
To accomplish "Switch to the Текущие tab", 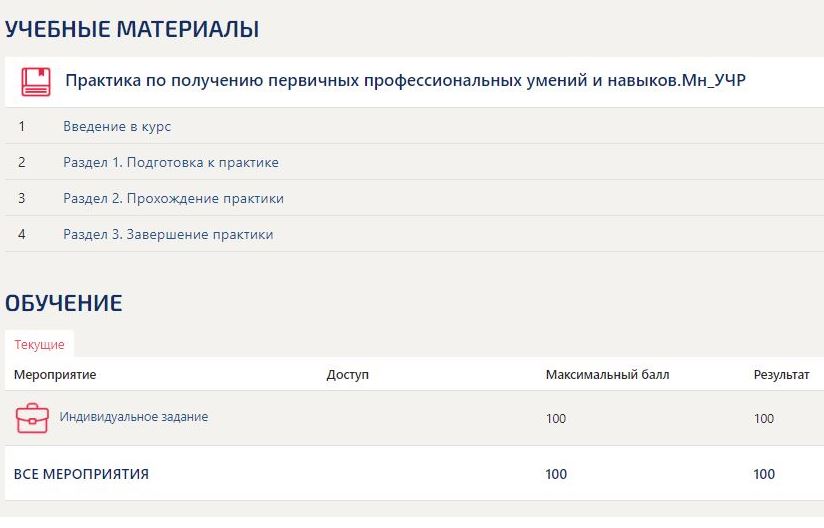I will 39,344.
